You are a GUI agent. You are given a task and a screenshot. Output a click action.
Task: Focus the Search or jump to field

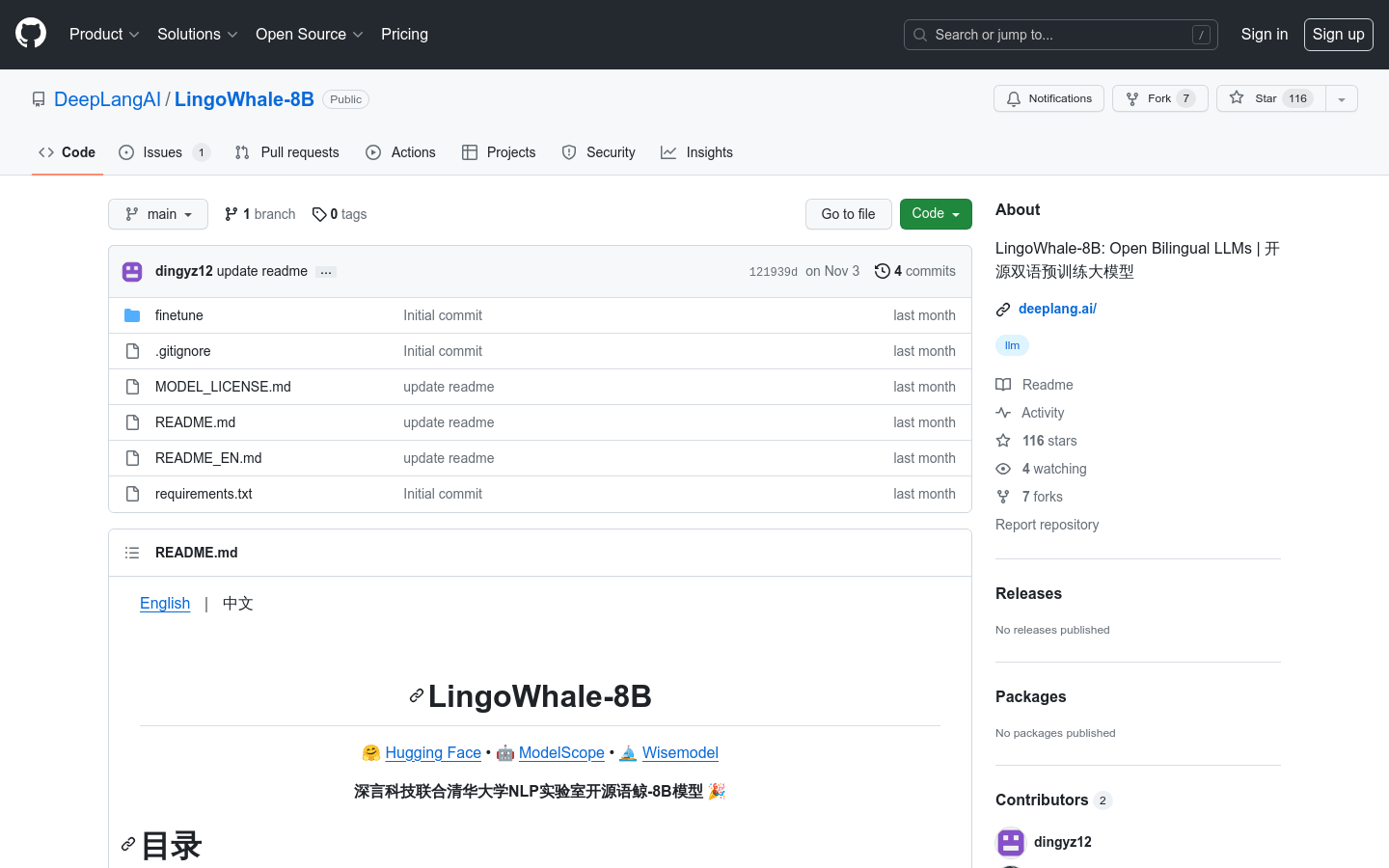coord(1061,35)
